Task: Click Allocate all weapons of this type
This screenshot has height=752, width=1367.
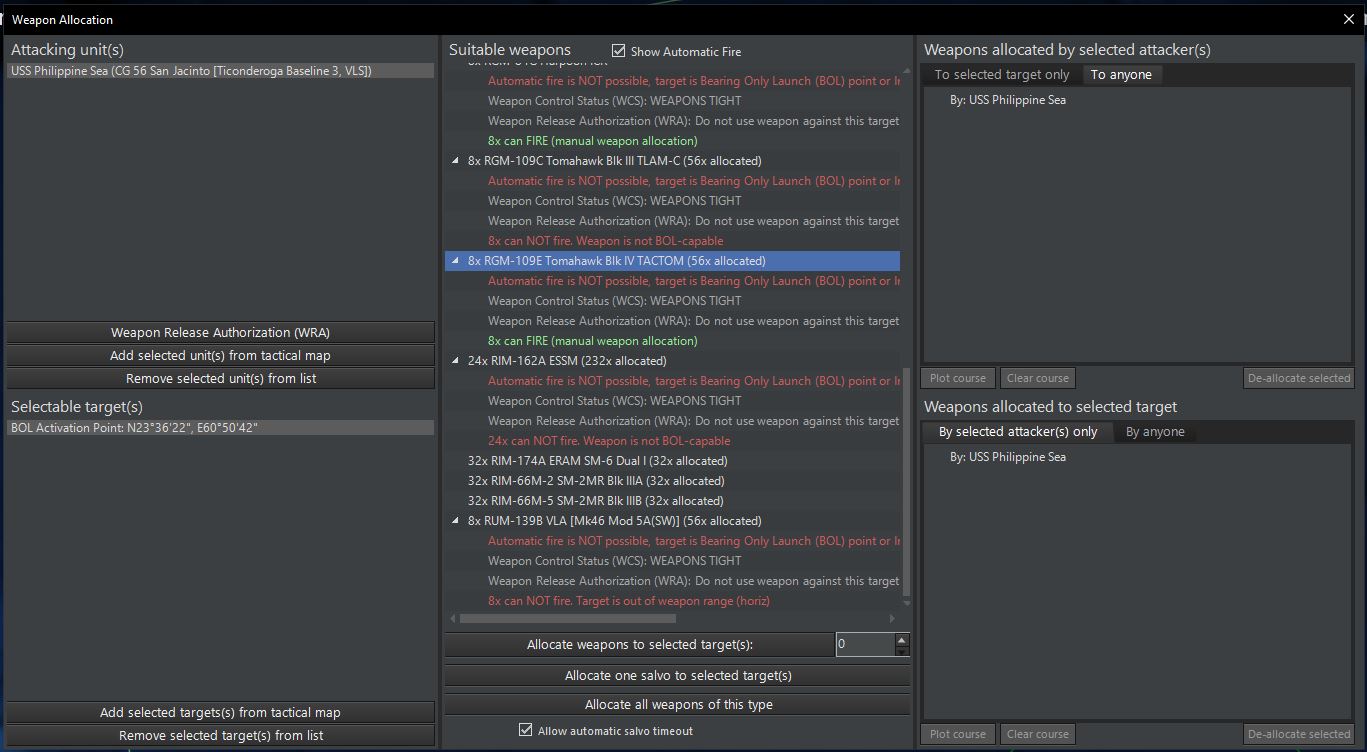Action: (677, 704)
